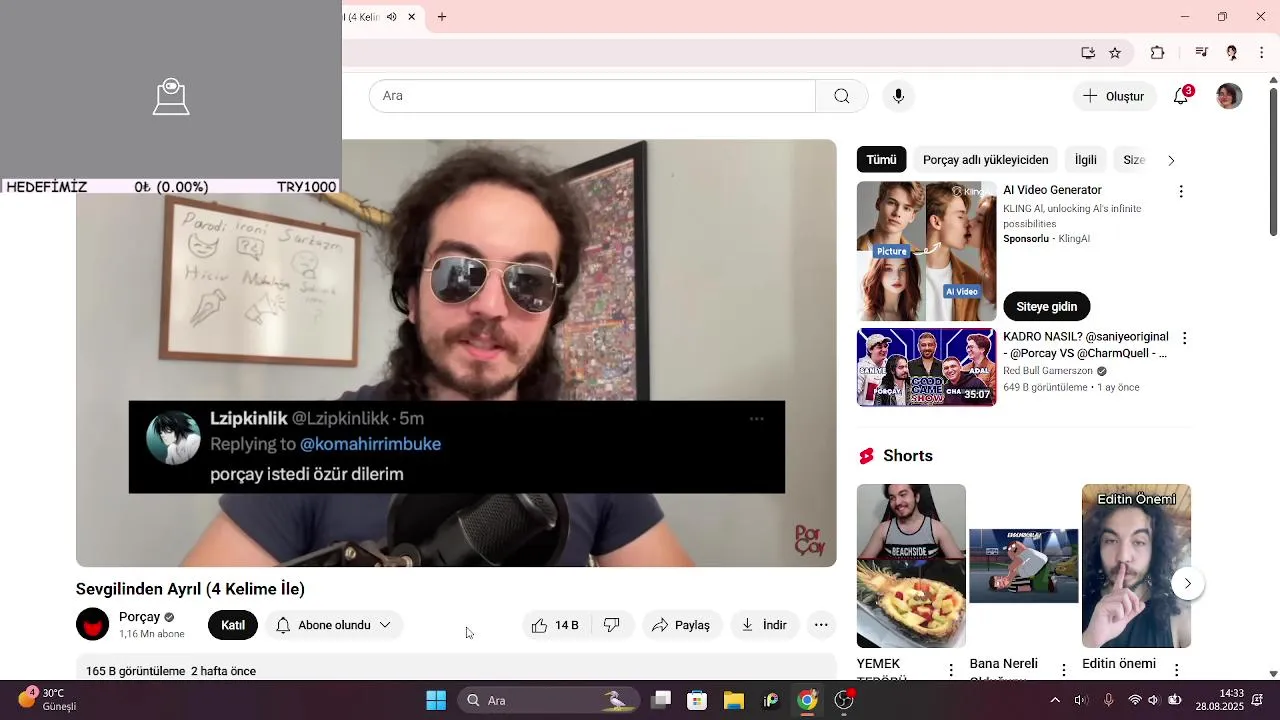
Task: Open the KADRO NASIL video thumbnail
Action: coord(926,367)
